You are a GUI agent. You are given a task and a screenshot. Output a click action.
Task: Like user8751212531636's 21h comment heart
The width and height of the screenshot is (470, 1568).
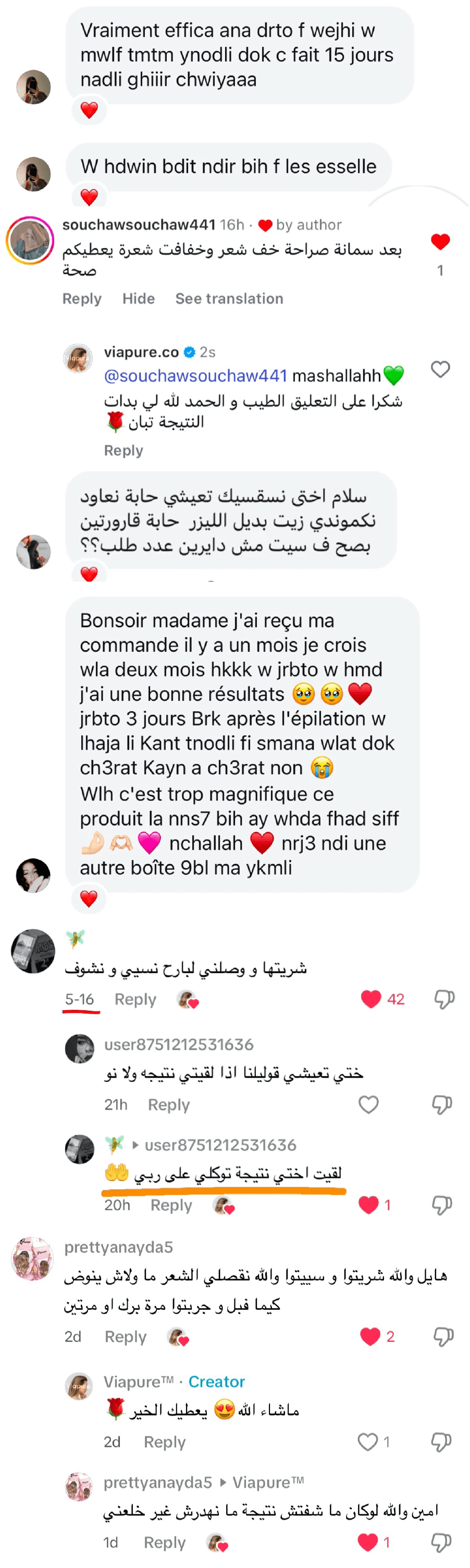point(368,1104)
